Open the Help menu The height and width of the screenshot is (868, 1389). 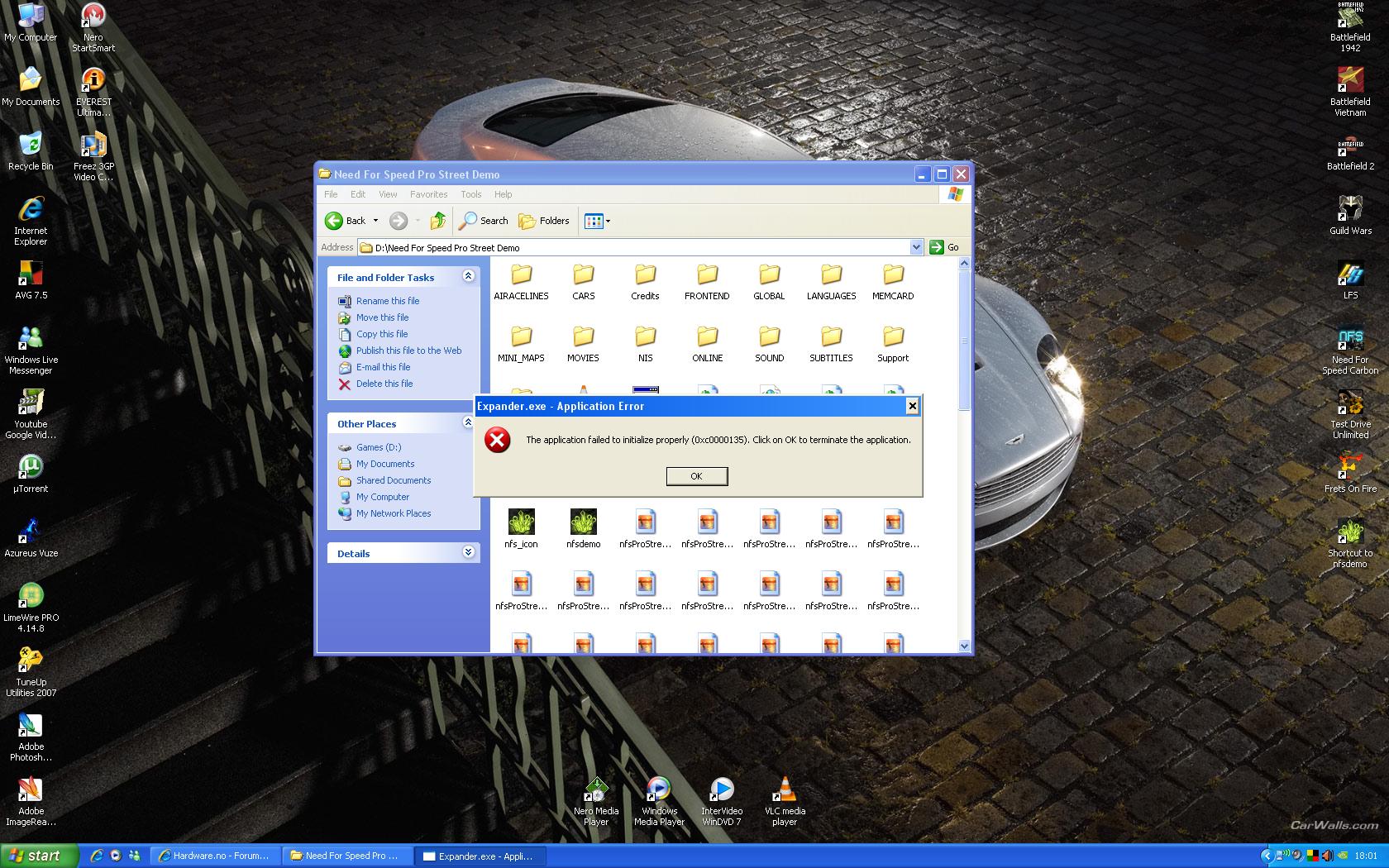[x=503, y=194]
